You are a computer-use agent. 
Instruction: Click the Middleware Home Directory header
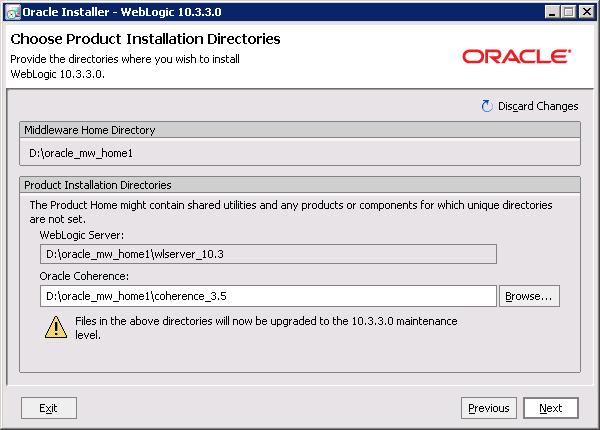click(x=300, y=130)
